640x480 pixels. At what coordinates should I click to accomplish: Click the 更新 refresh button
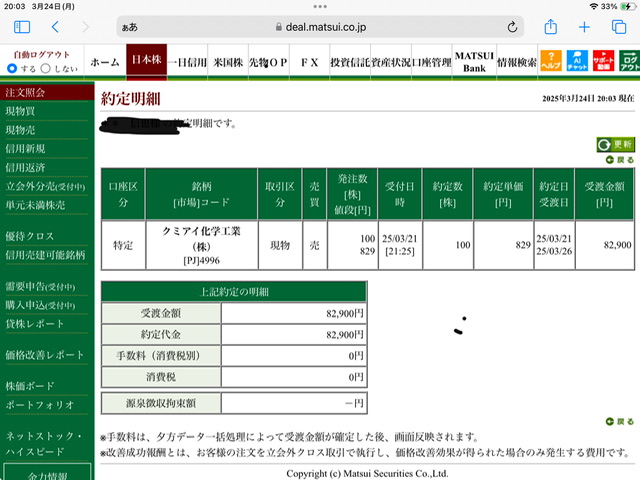pos(616,144)
